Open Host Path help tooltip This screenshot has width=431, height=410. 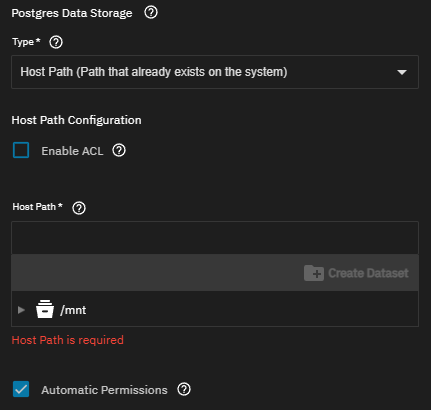point(79,208)
